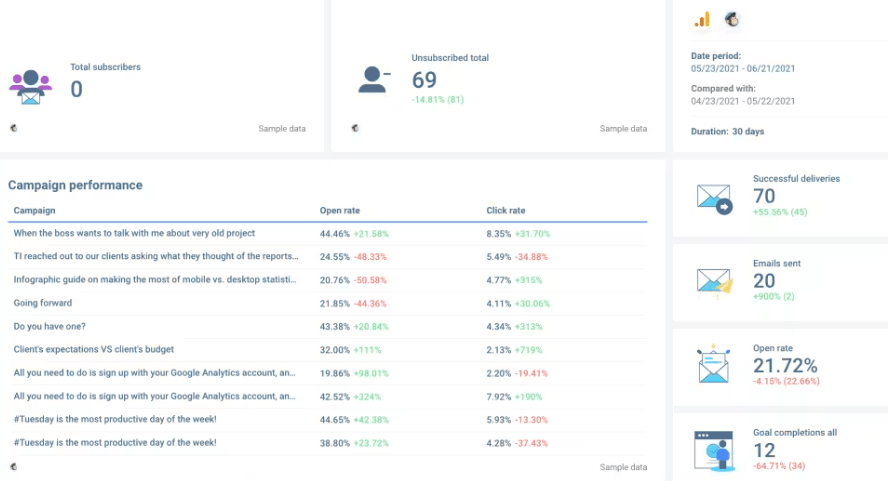Click the +900% (2) change figure
The height and width of the screenshot is (481, 888).
[774, 296]
